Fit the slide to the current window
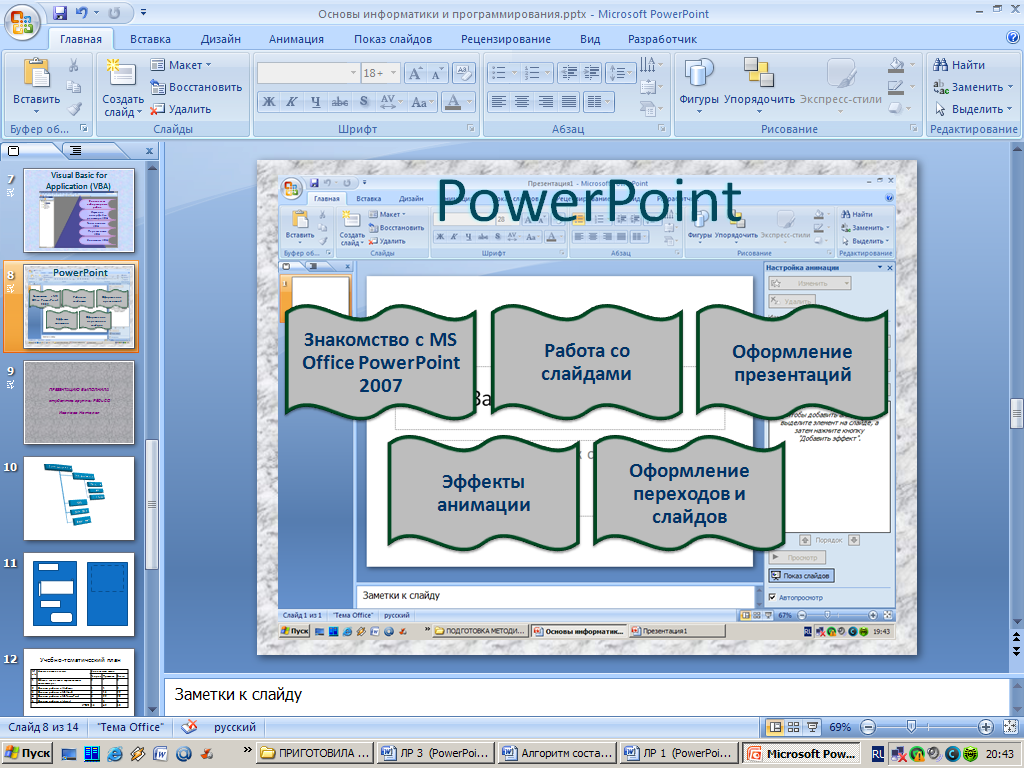The width and height of the screenshot is (1024, 768). tap(1010, 727)
